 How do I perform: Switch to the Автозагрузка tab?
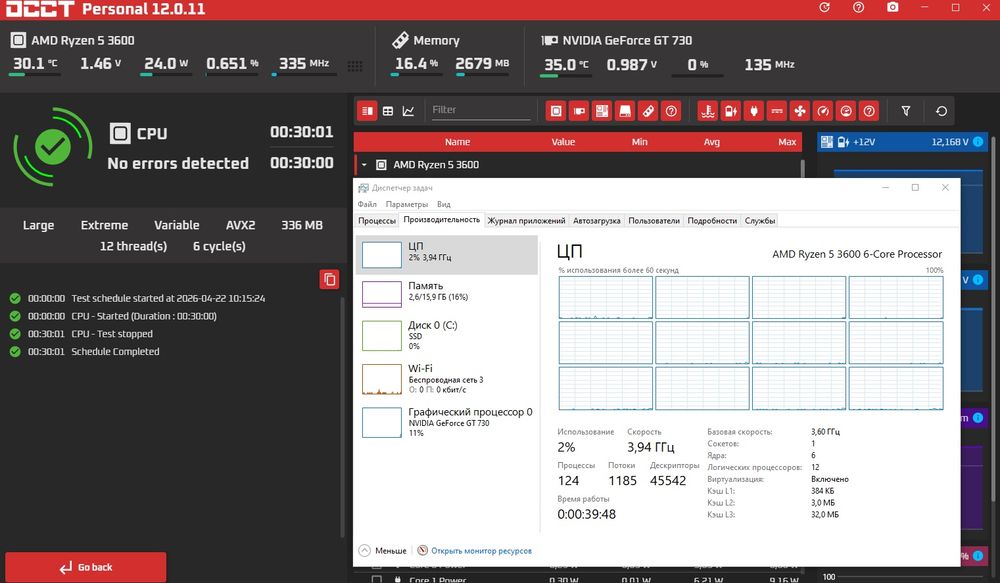tap(596, 221)
